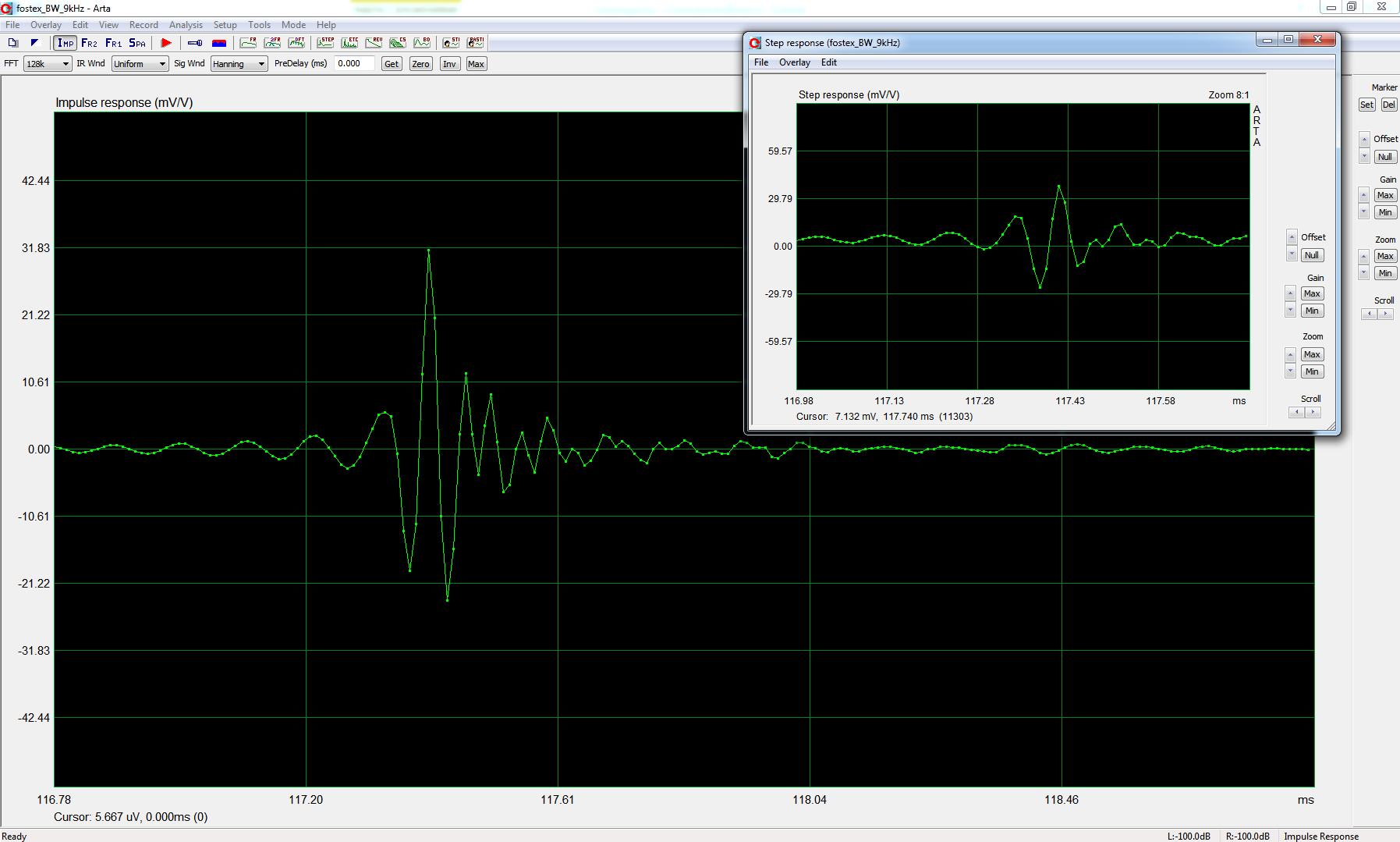Open the Analysis menu

coord(186,25)
